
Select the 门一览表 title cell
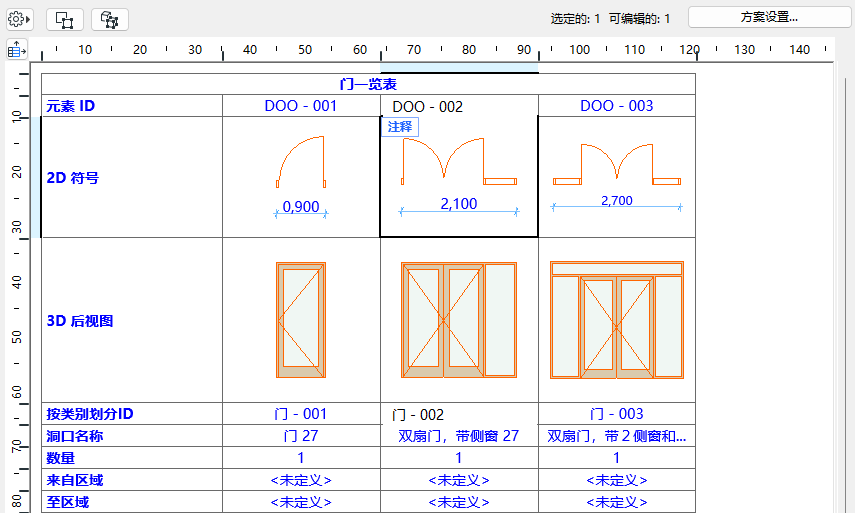pos(369,85)
